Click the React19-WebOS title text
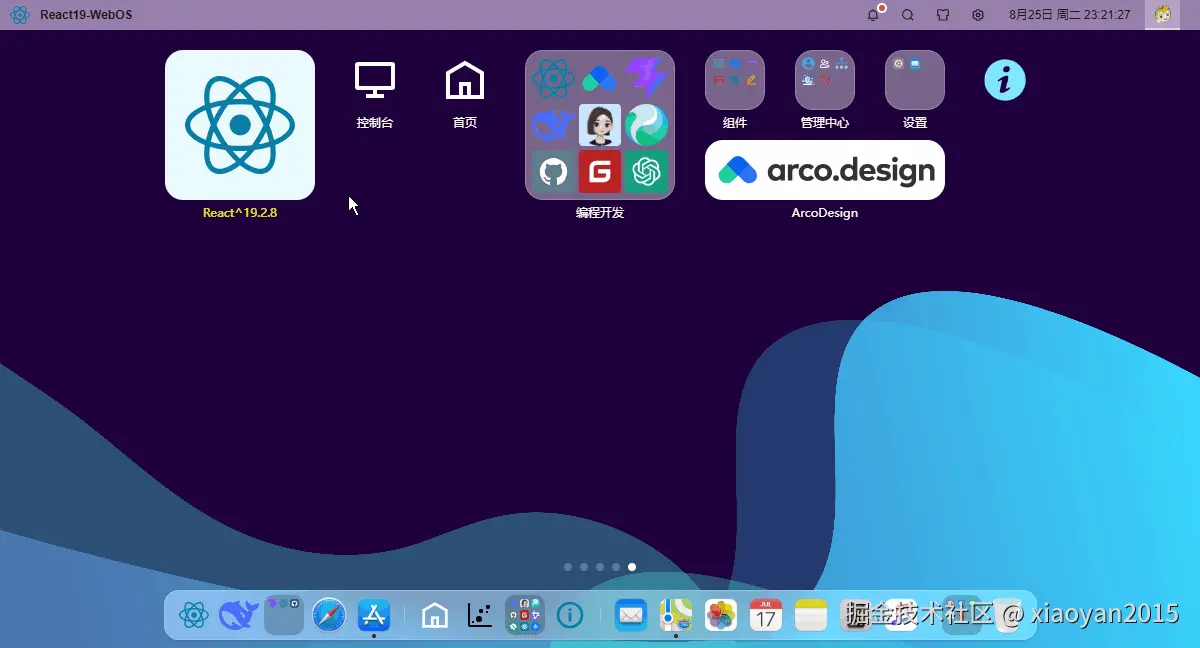The width and height of the screenshot is (1200, 648). [x=86, y=15]
